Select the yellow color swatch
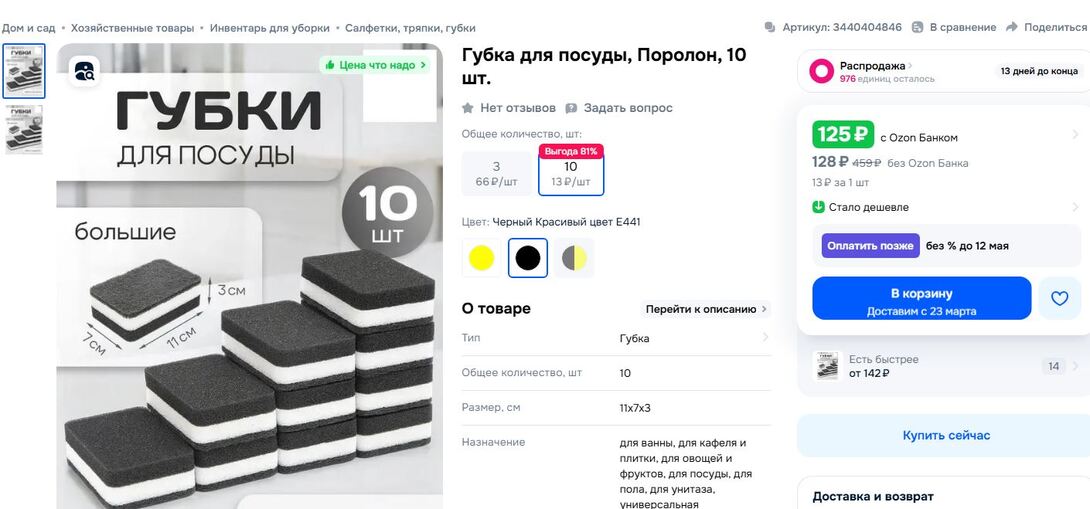Screen dimensions: 1090x509 click(481, 258)
